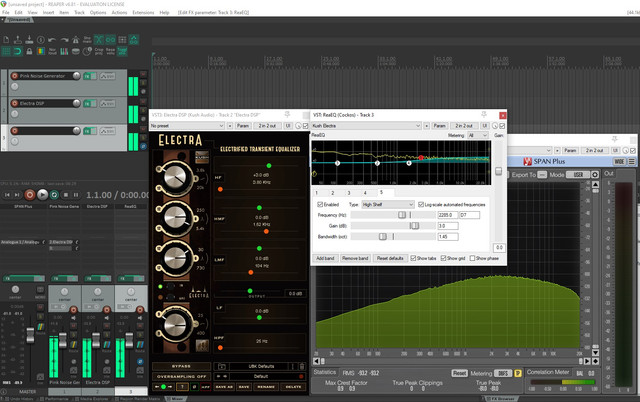
Task: Click BYPASS button in Electra plugin
Action: pos(181,366)
